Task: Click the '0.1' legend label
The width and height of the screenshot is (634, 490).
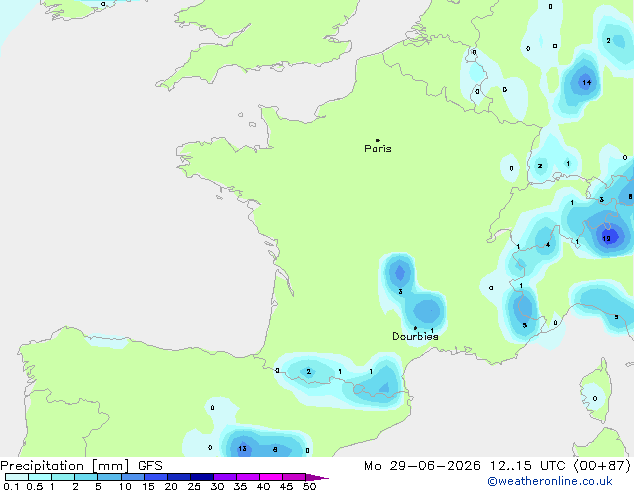Action: [x=11, y=486]
